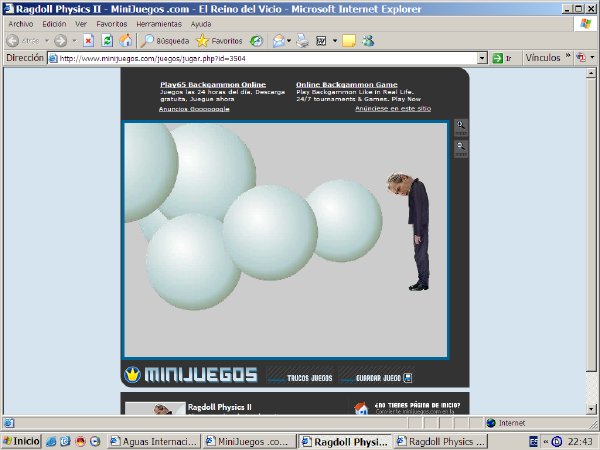
Task: Click the Trucos Juegos link
Action: (309, 378)
